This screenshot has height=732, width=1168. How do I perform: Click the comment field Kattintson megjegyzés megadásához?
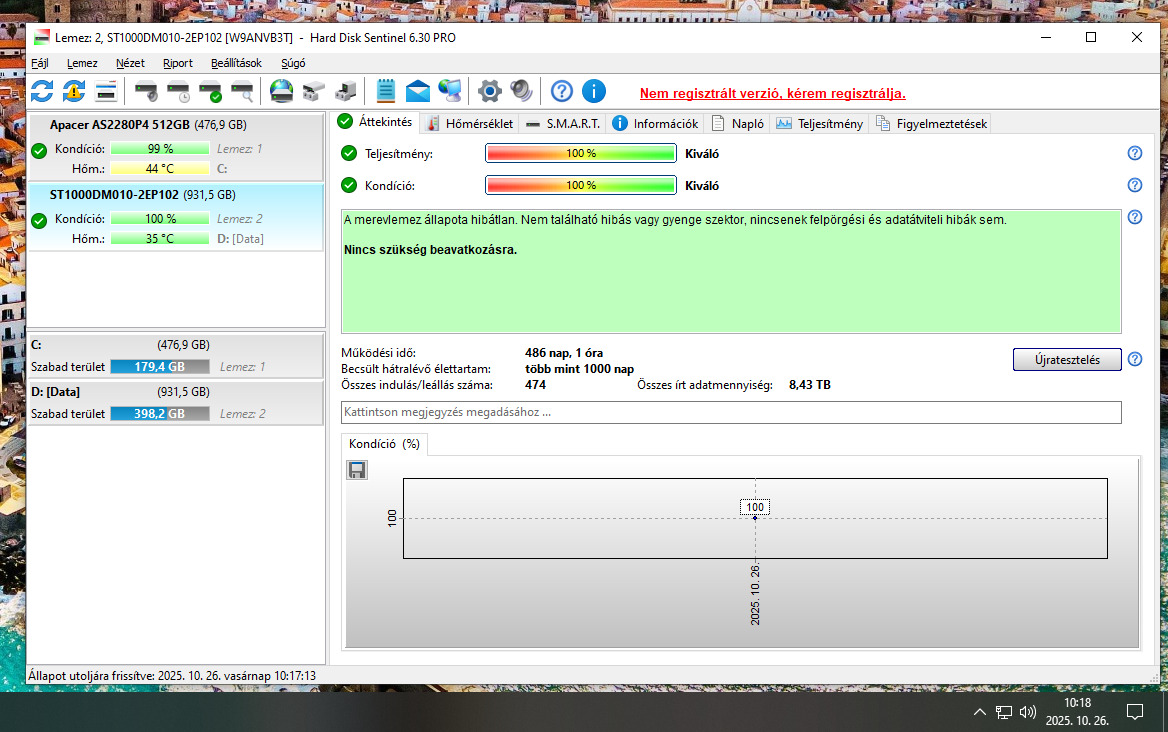(731, 412)
